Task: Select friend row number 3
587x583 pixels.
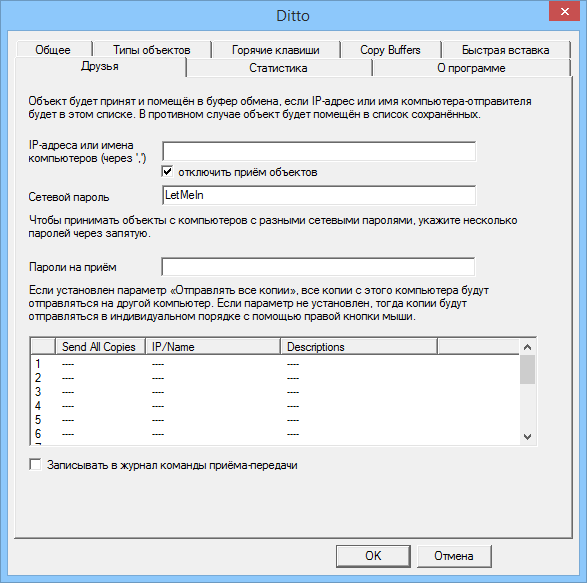Action: [275, 392]
